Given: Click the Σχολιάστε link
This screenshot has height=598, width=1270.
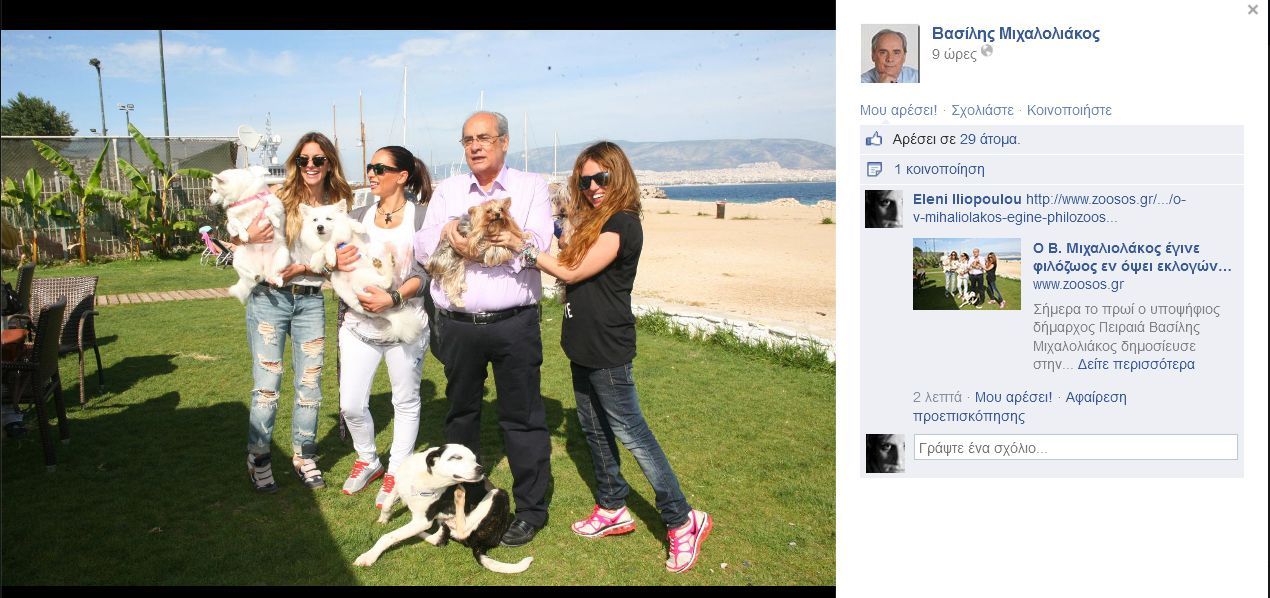Looking at the screenshot, I should 982,110.
